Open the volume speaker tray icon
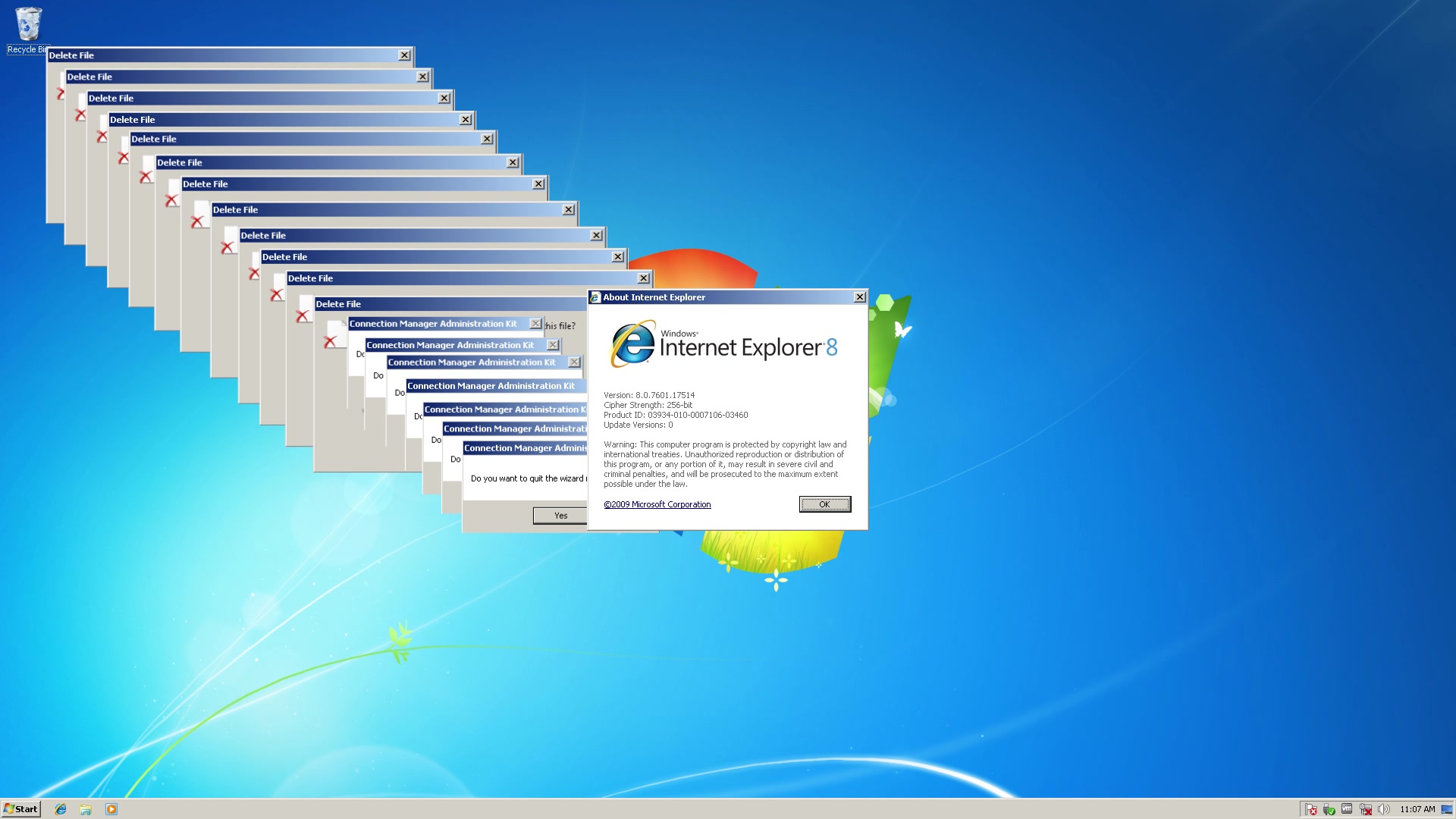1456x819 pixels. pos(1384,809)
